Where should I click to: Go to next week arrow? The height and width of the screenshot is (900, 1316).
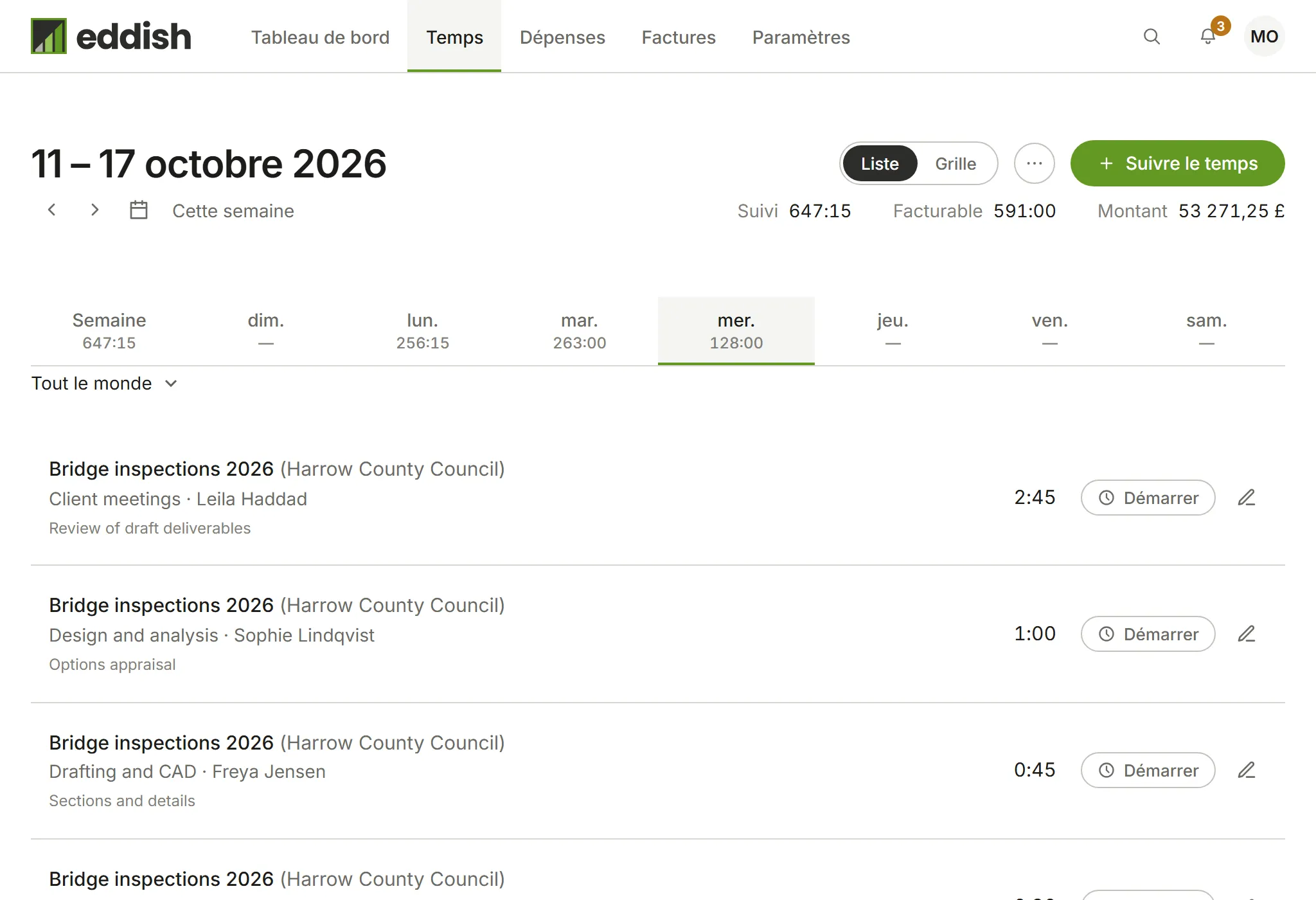point(94,210)
